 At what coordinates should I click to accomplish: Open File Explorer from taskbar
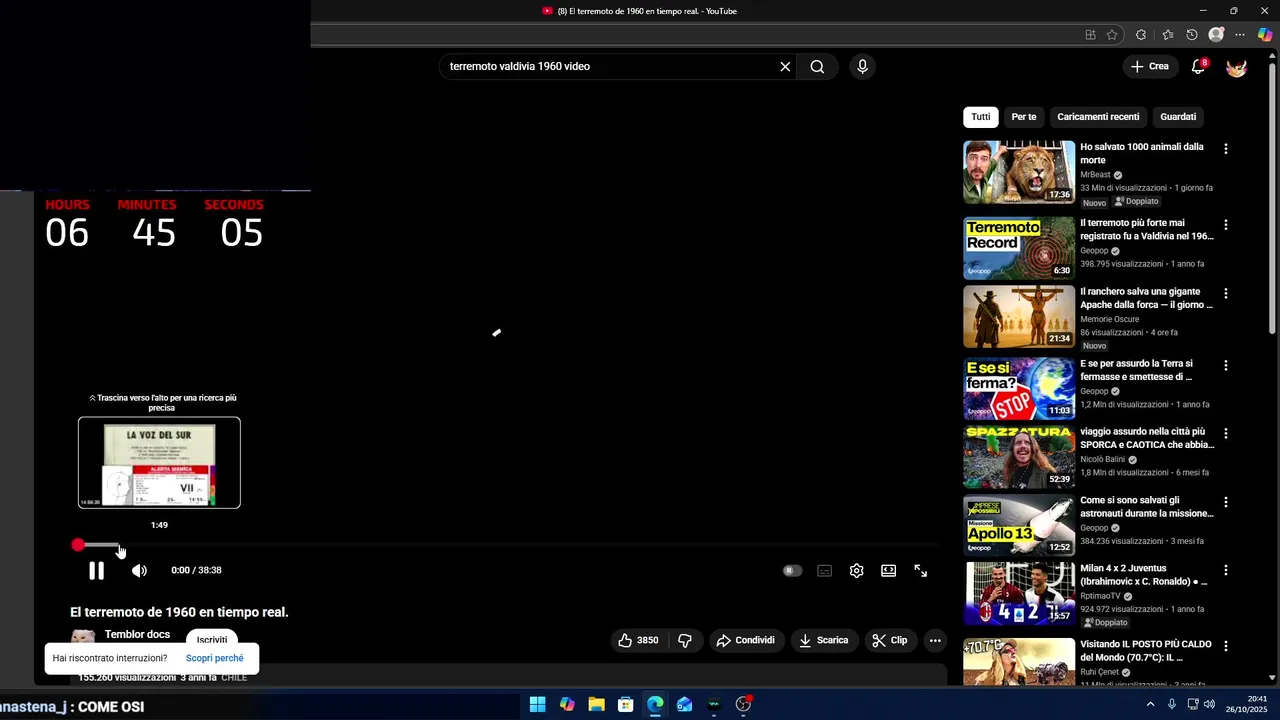tap(596, 704)
